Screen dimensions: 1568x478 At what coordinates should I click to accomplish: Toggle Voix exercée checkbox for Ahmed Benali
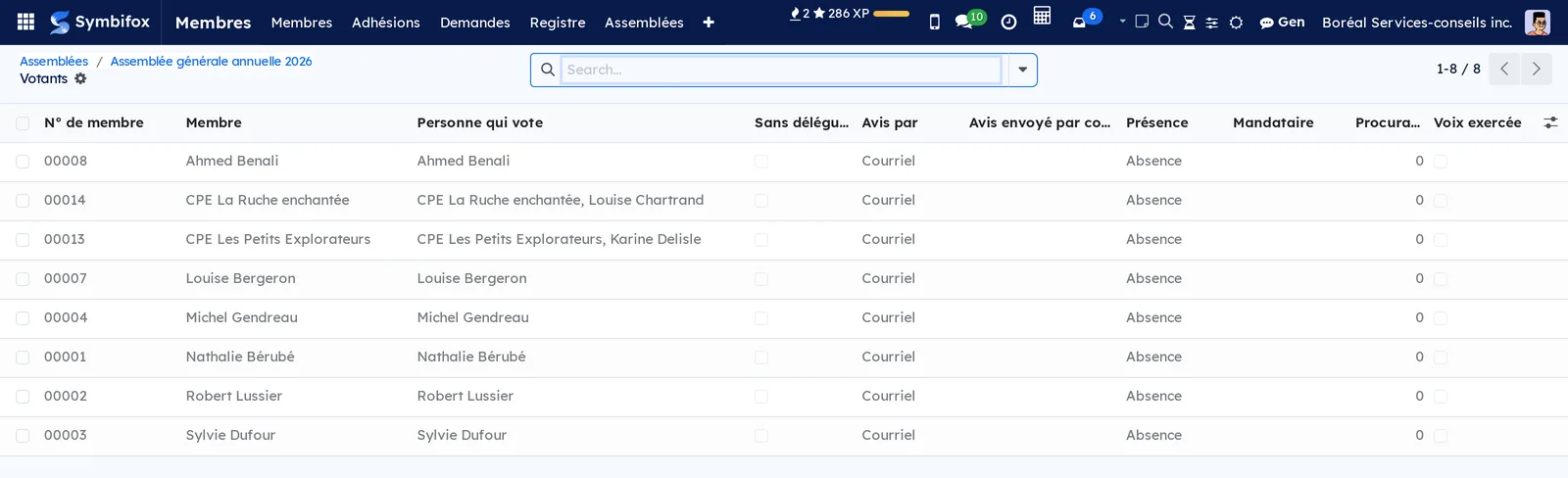tap(1441, 162)
